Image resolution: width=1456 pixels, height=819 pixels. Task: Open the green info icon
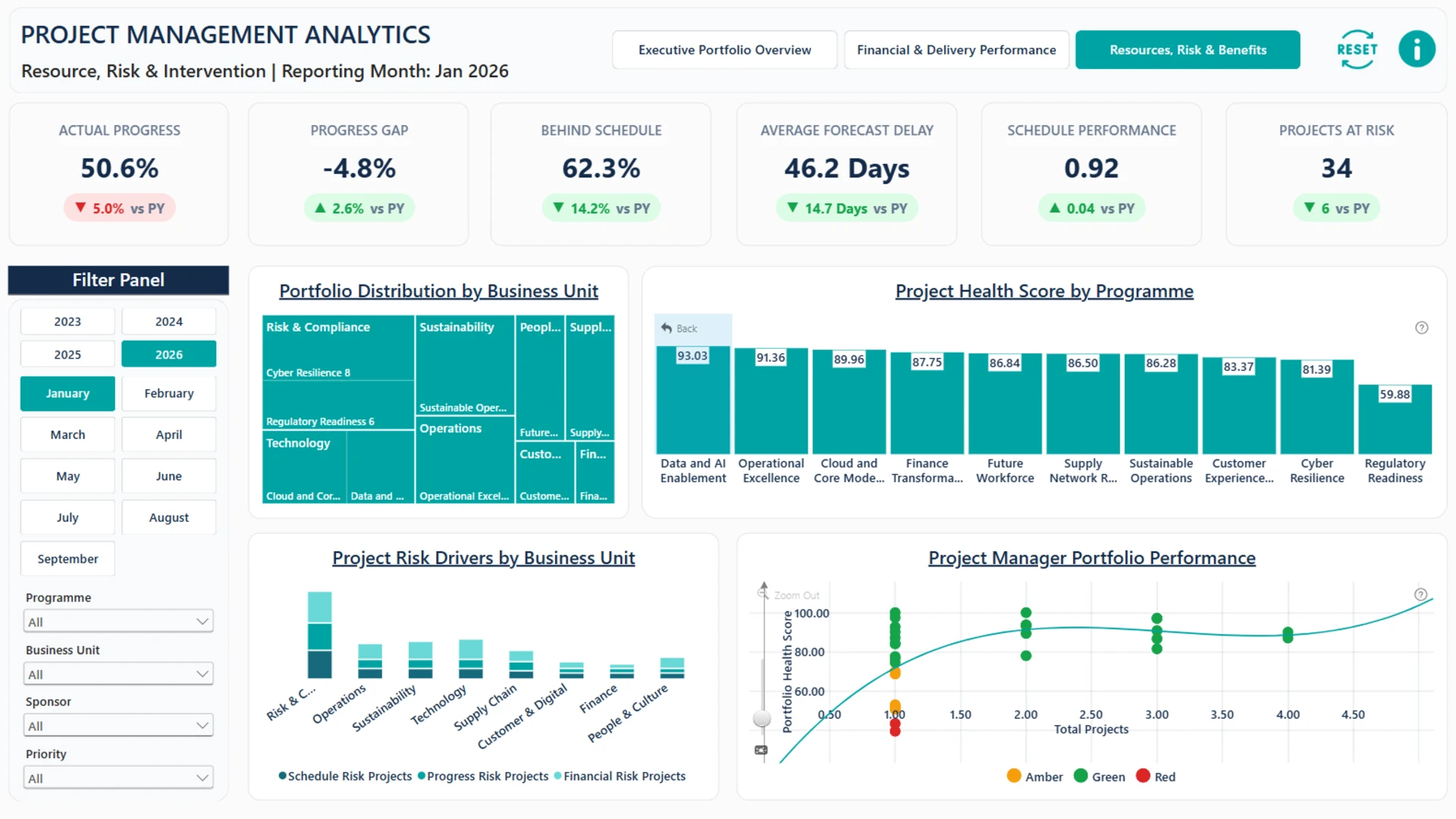coord(1417,49)
